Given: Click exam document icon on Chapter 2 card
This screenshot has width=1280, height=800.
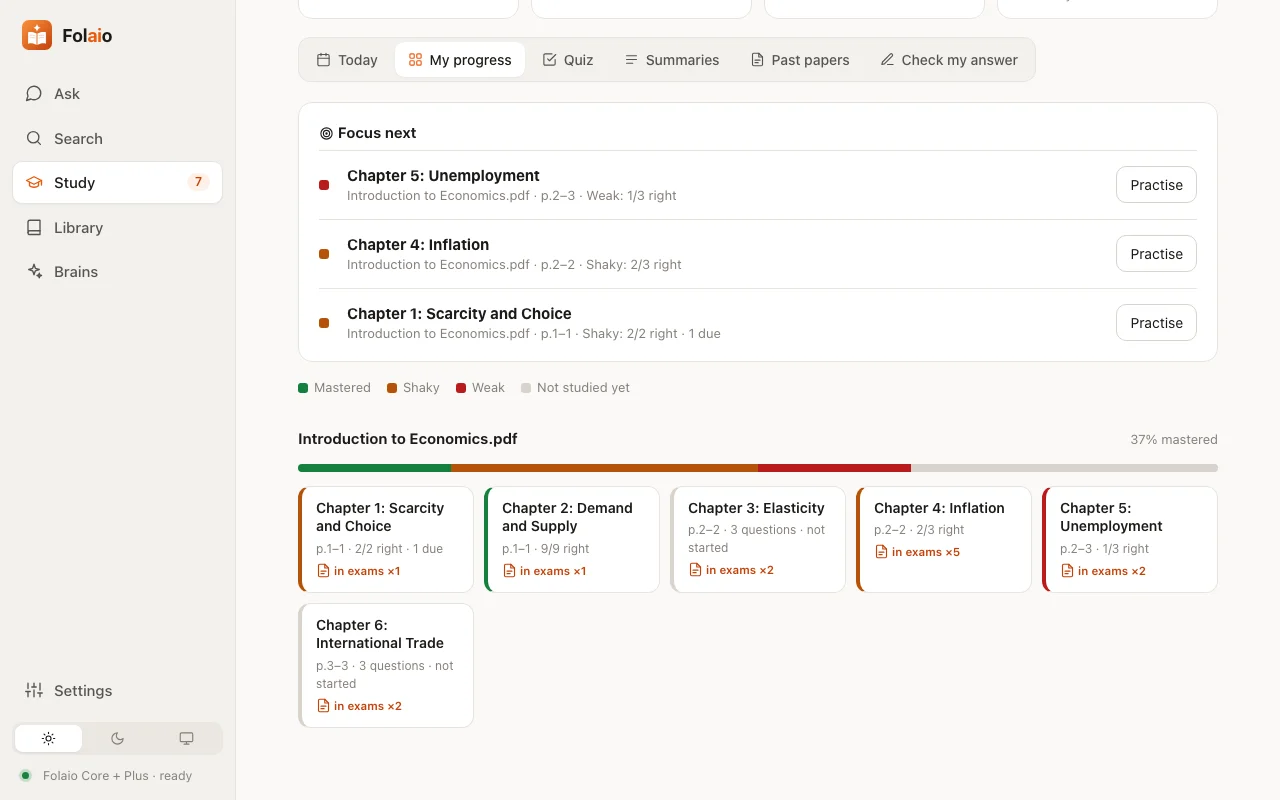Looking at the screenshot, I should click(x=509, y=571).
